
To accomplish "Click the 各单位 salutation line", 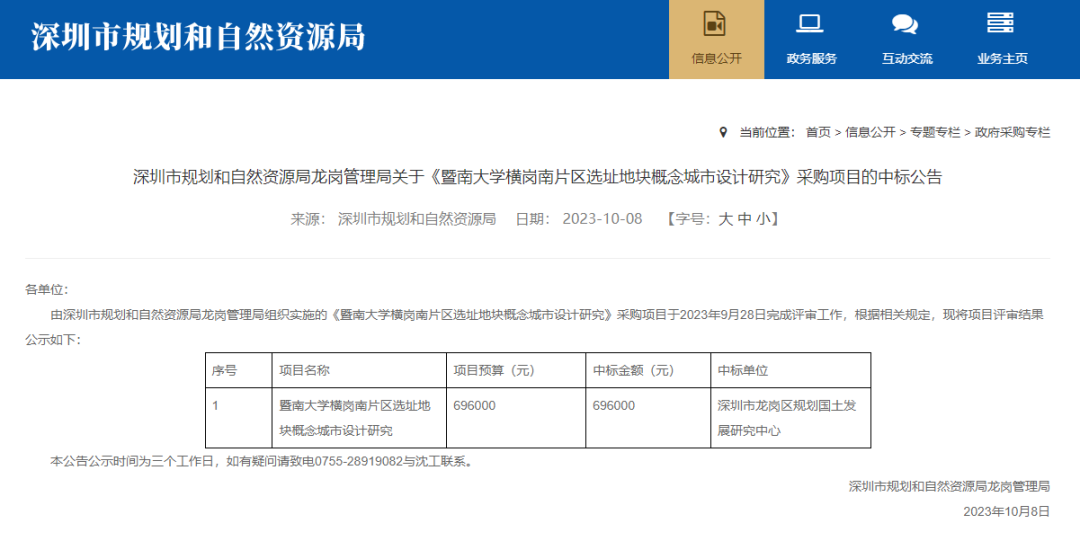I will click(47, 289).
